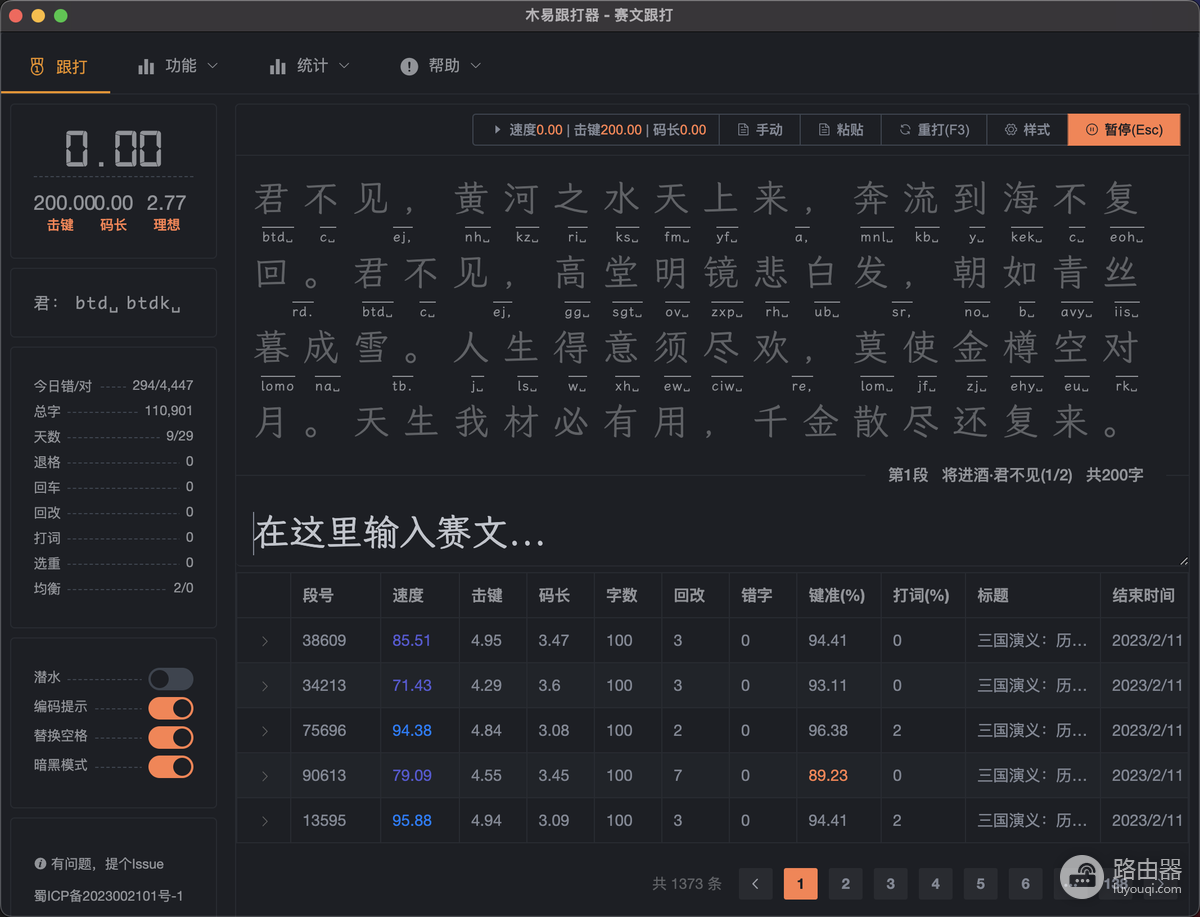
Task: Click the large 0.00 speed display
Action: tap(113, 149)
